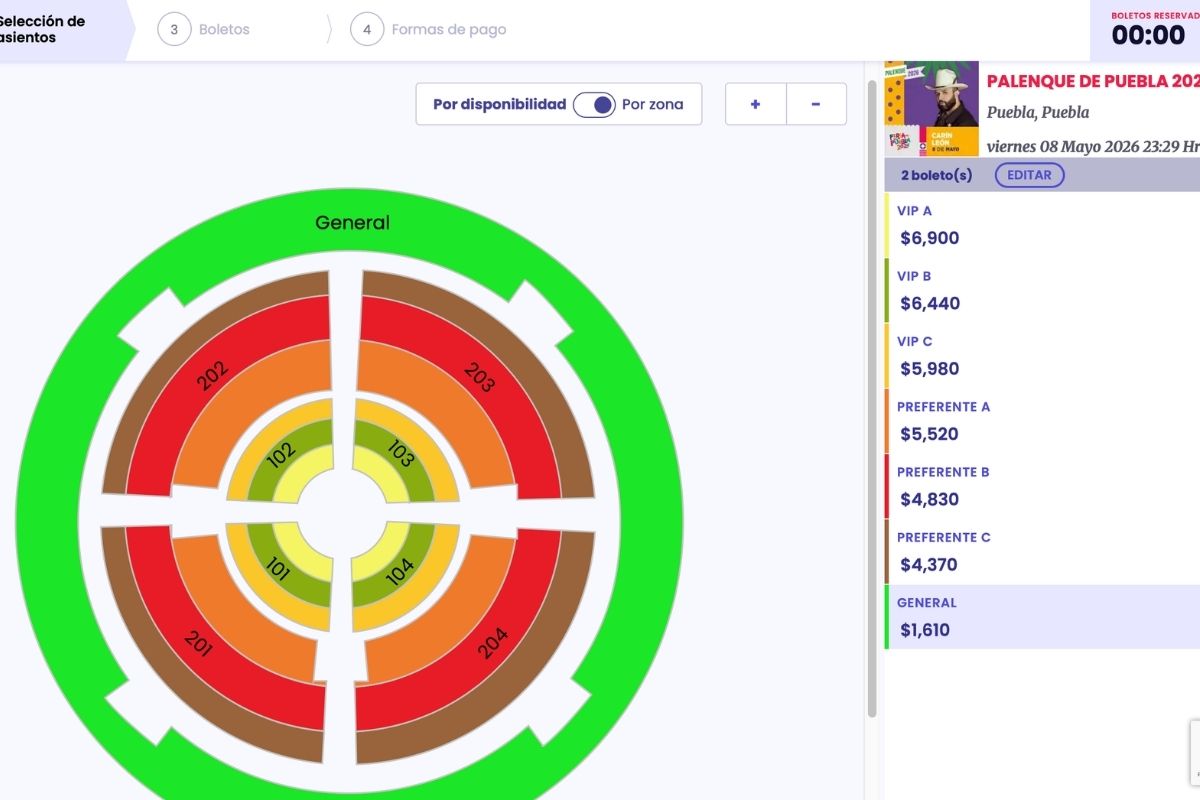1200x800 pixels.
Task: Toggle the availability/zone view switch
Action: point(594,104)
